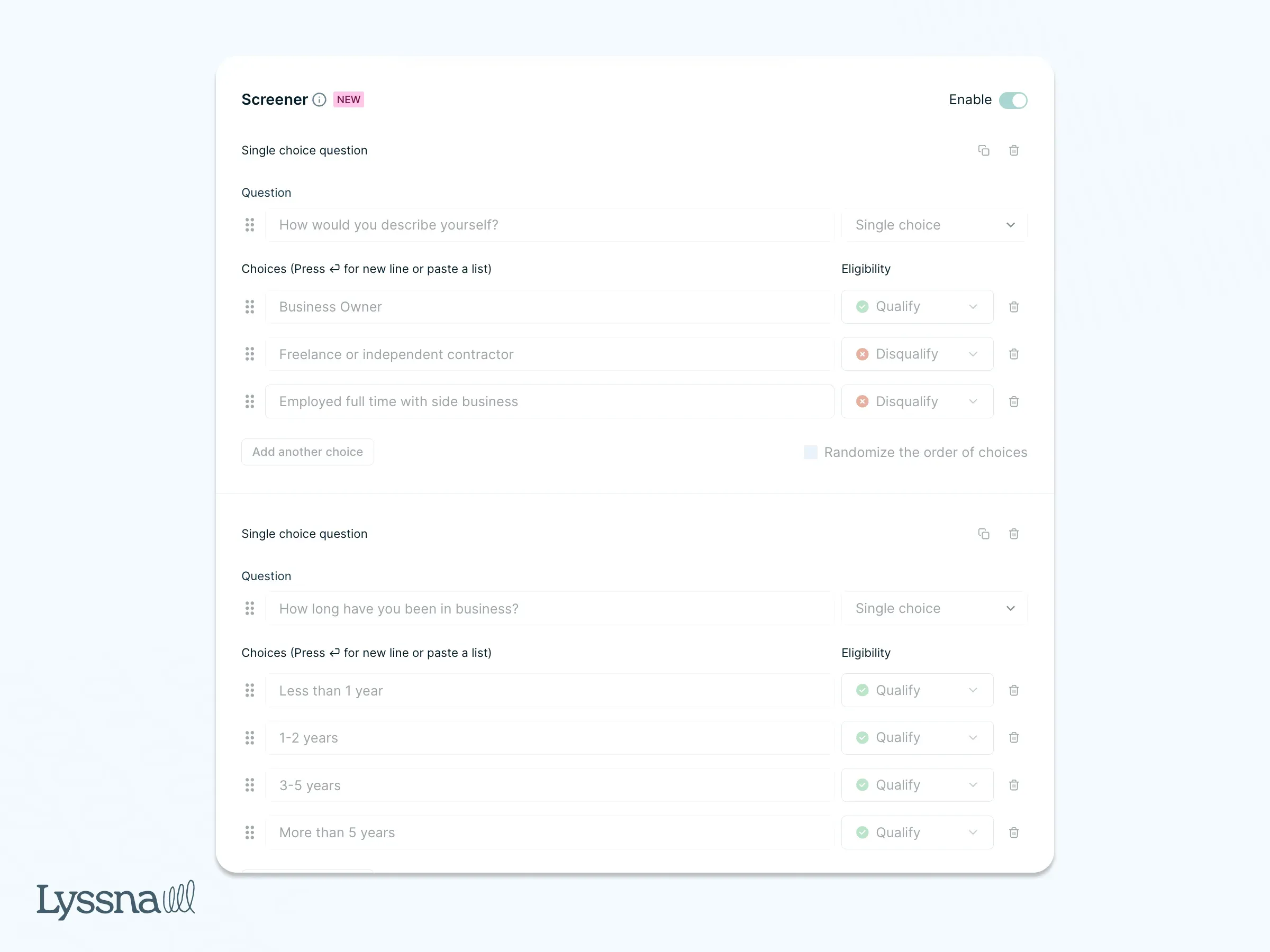This screenshot has height=952, width=1270.
Task: Delete the Business Owner choice
Action: coord(1013,306)
